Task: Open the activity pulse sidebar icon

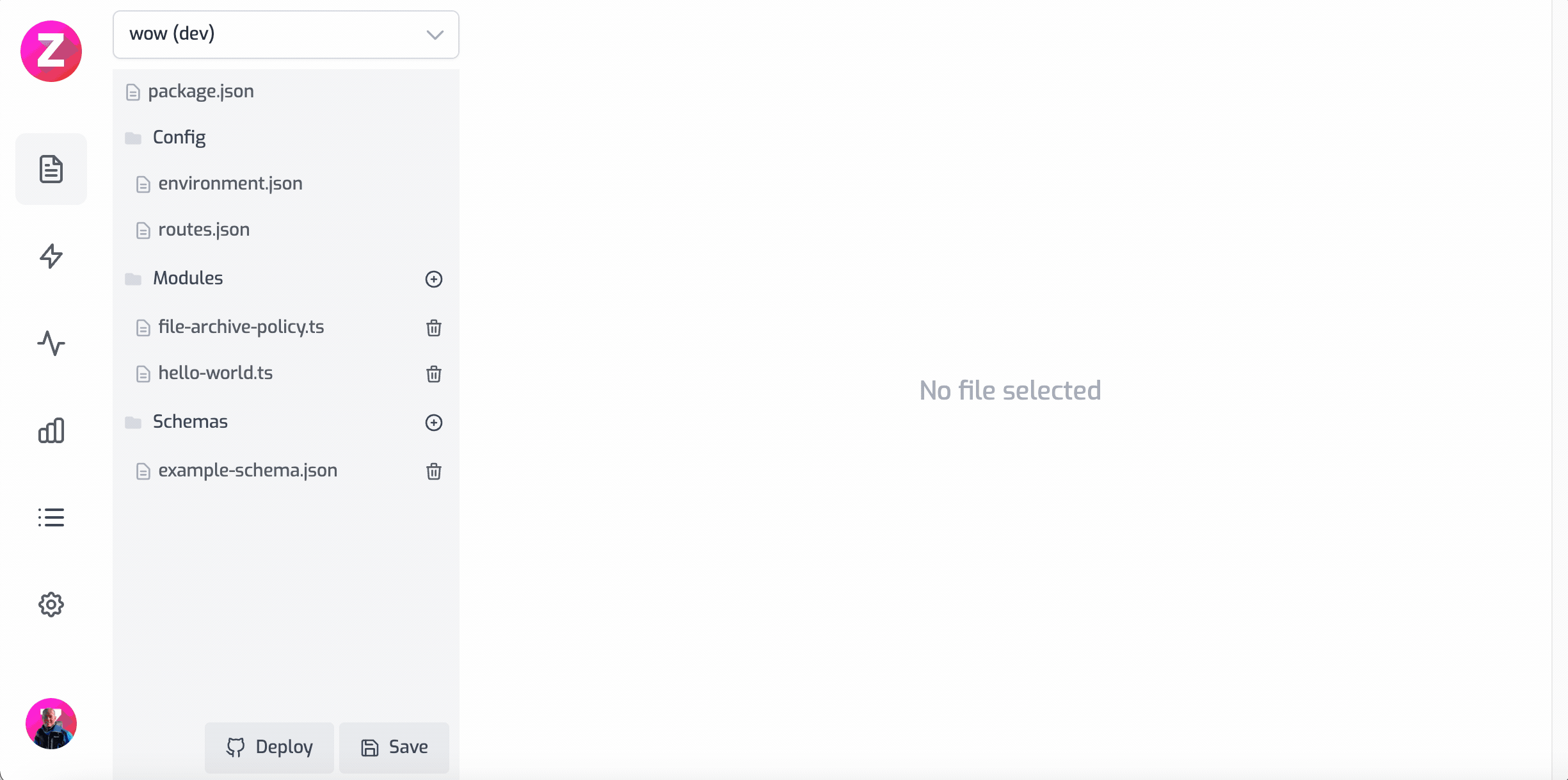Action: click(x=51, y=343)
